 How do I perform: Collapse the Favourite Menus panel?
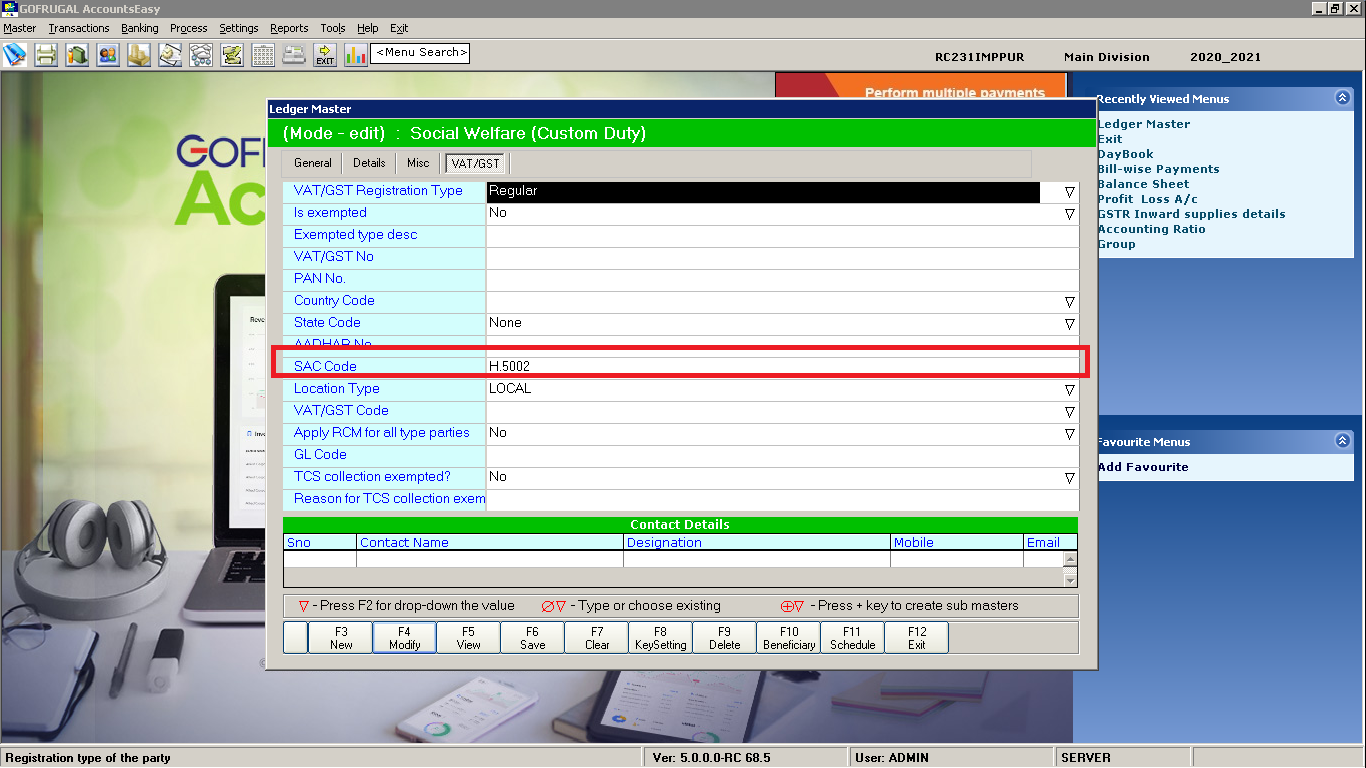coord(1342,441)
